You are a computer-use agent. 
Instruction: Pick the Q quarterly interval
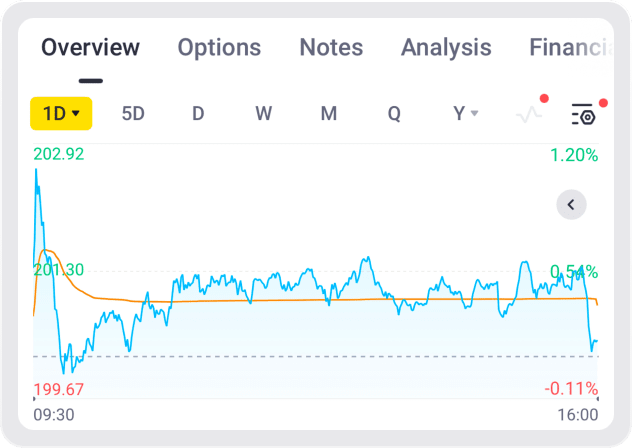coord(394,114)
